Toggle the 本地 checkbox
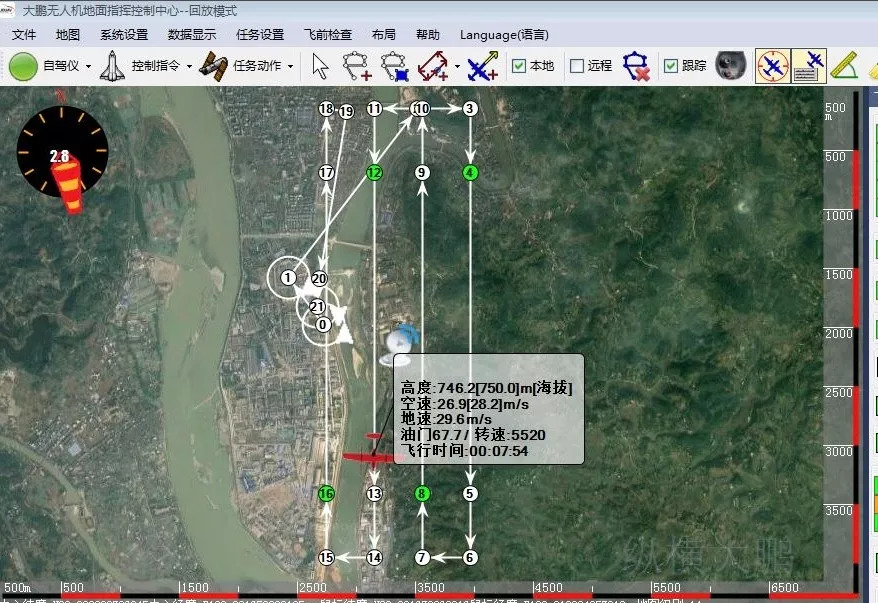 tap(519, 66)
